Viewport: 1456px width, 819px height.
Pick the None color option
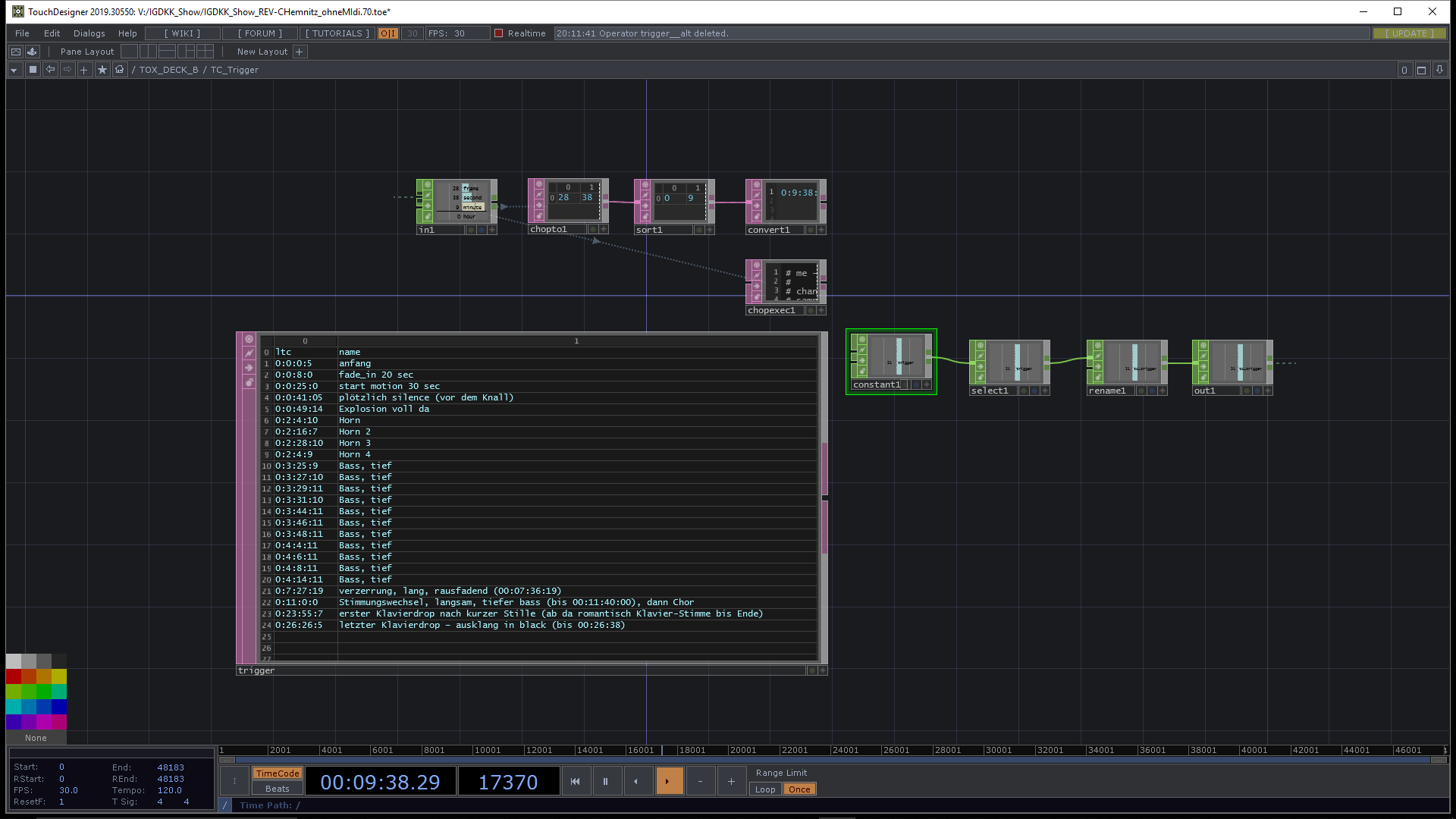tap(36, 738)
